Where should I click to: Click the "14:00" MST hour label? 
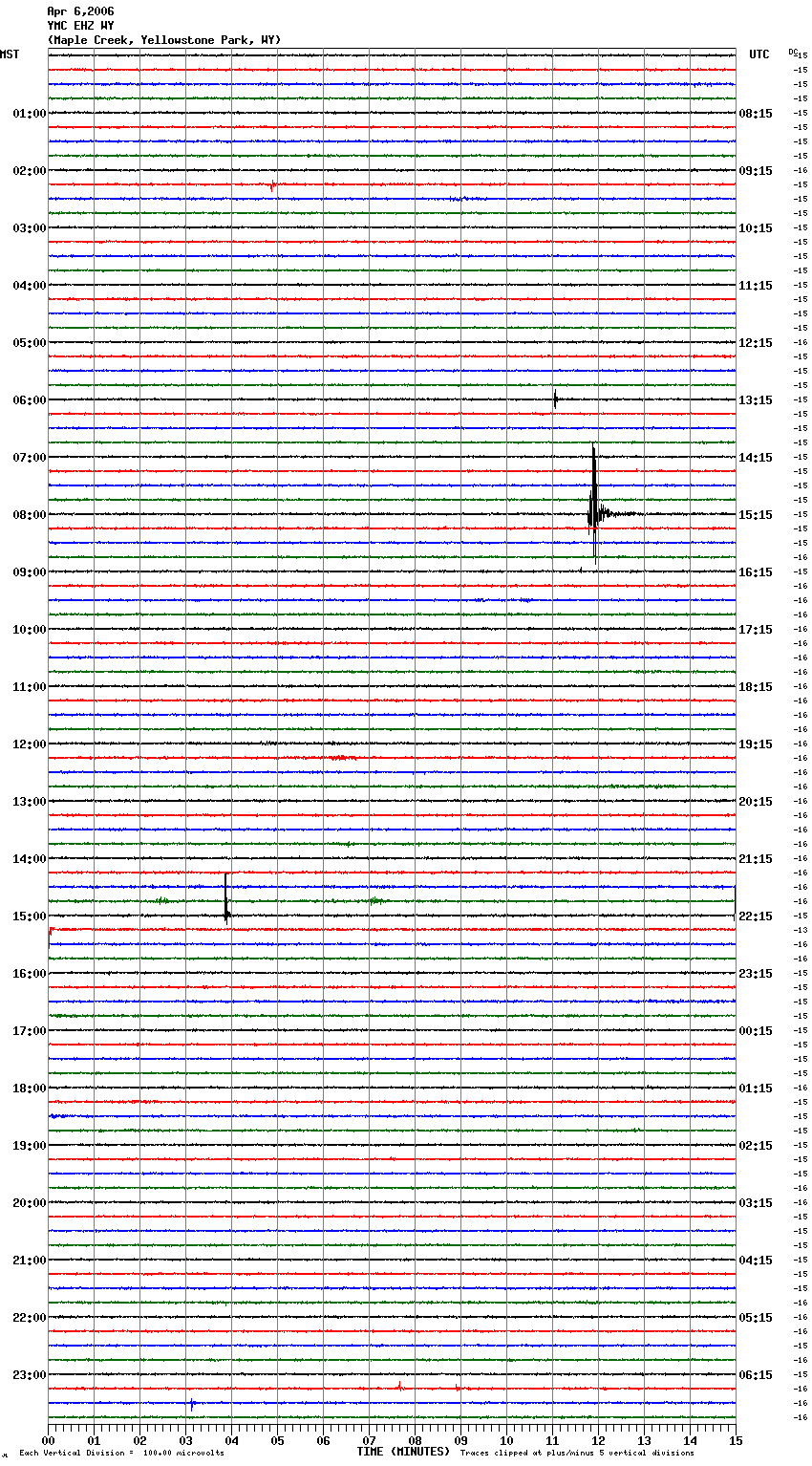point(30,859)
